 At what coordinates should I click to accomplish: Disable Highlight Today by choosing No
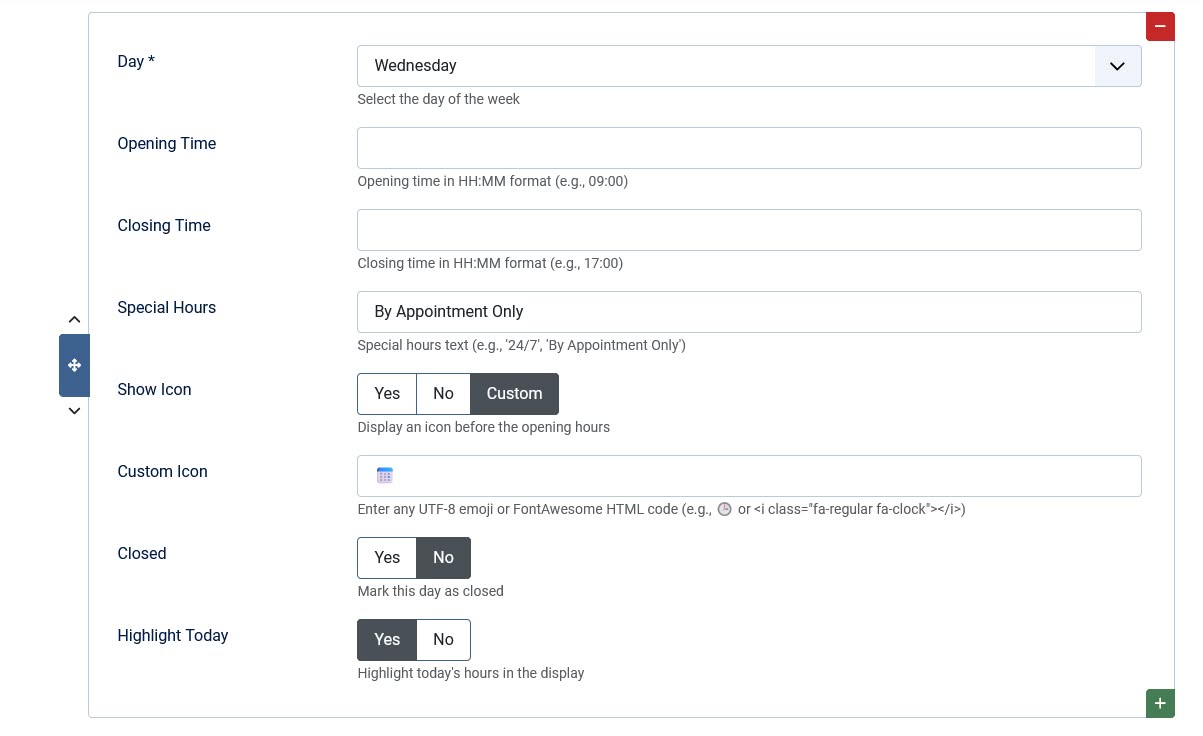click(443, 640)
